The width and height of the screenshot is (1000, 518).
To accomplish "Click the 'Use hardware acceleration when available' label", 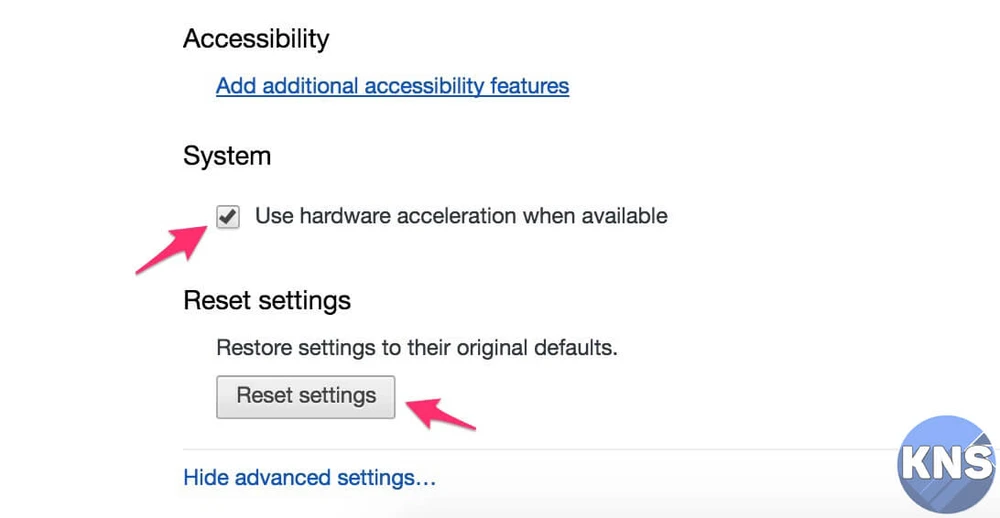I will tap(461, 216).
